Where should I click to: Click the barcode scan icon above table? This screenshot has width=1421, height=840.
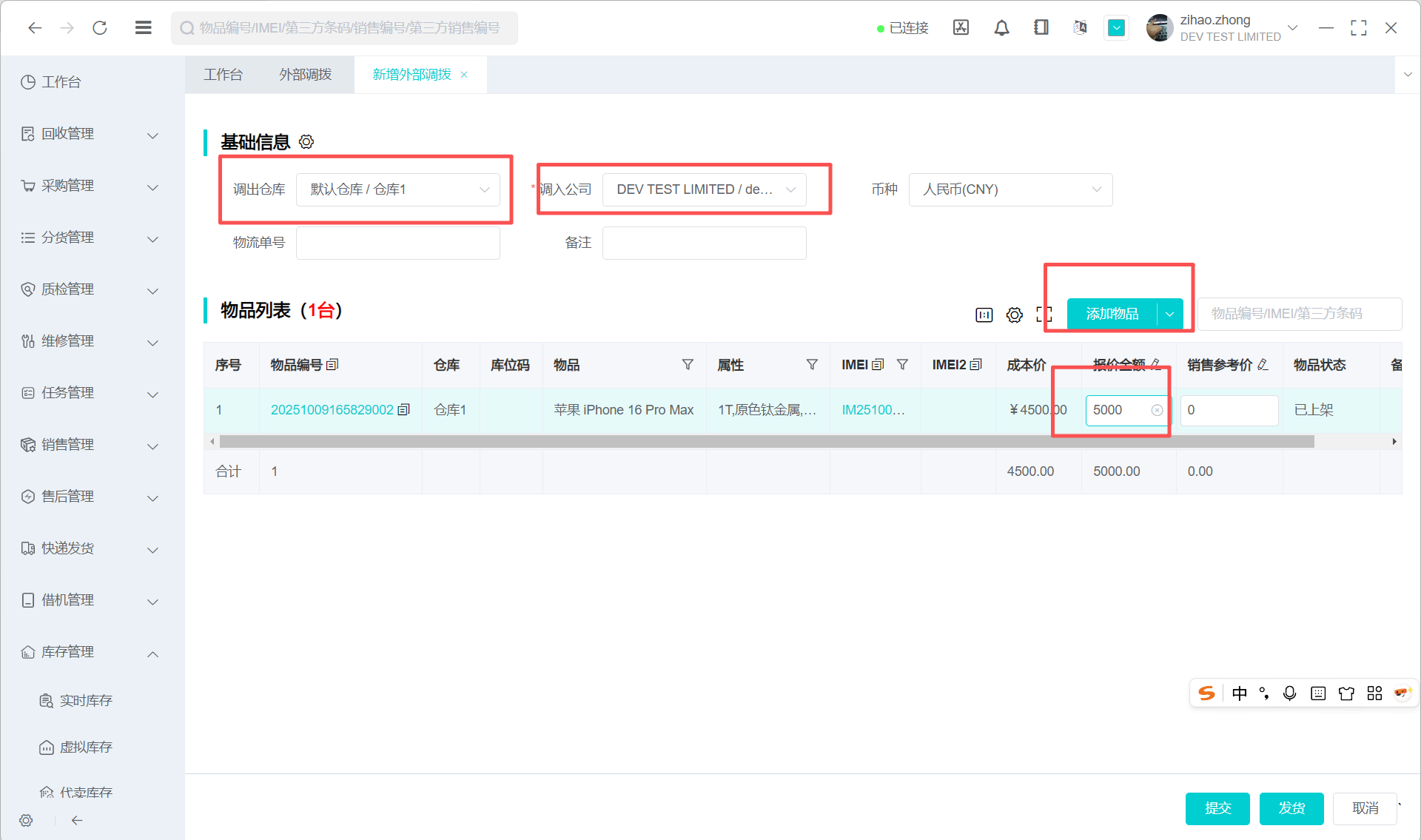pyautogui.click(x=984, y=315)
